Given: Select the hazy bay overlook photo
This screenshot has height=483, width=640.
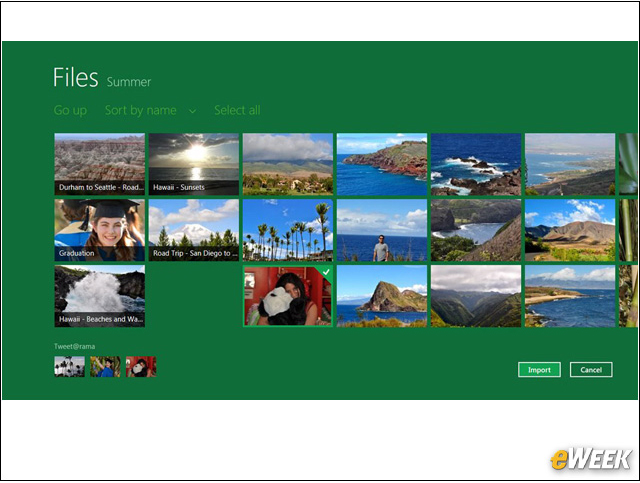Looking at the screenshot, I should [570, 164].
